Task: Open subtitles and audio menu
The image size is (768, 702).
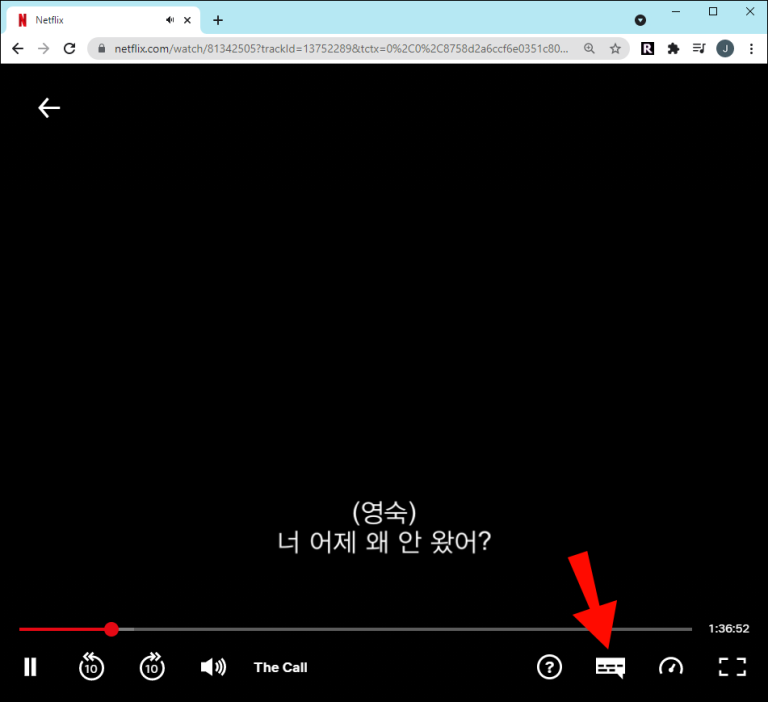Action: [610, 668]
